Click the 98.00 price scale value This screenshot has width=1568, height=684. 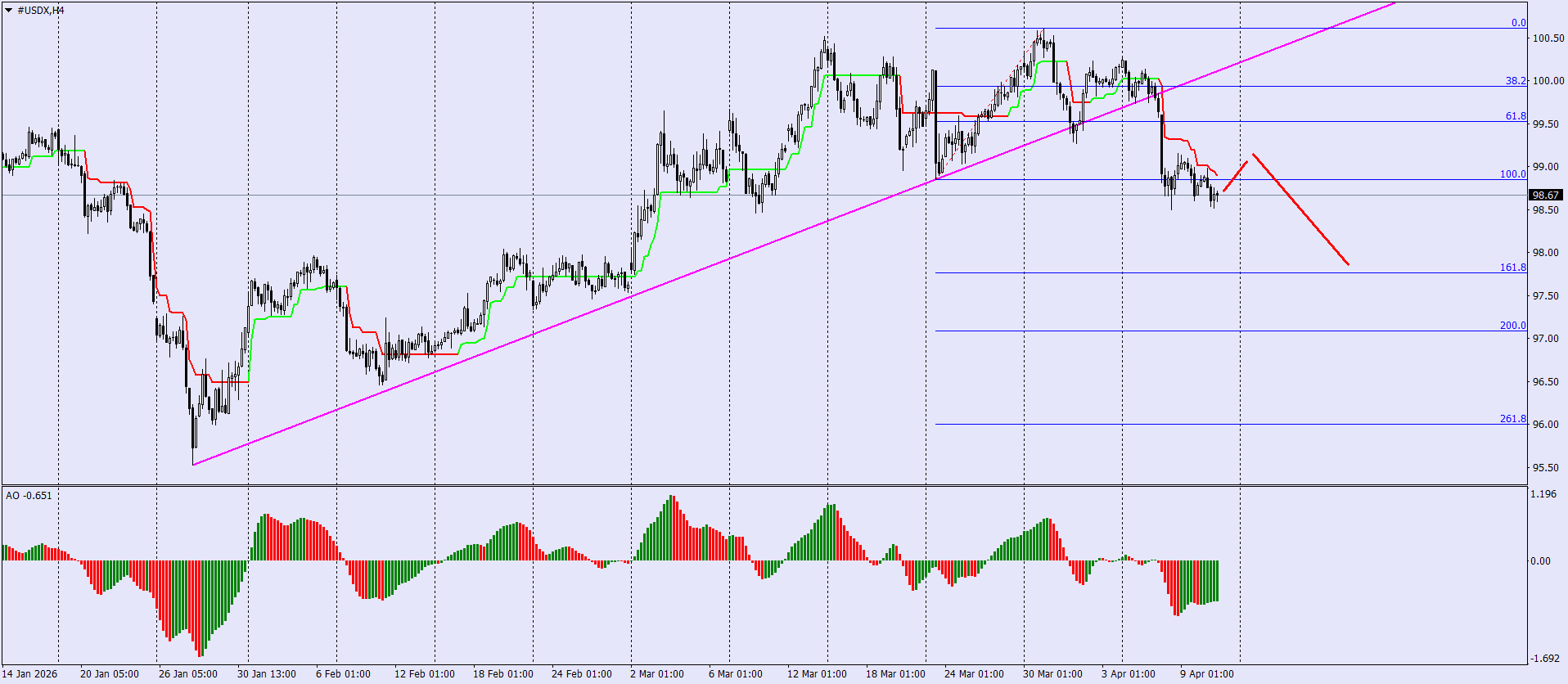coord(1546,253)
